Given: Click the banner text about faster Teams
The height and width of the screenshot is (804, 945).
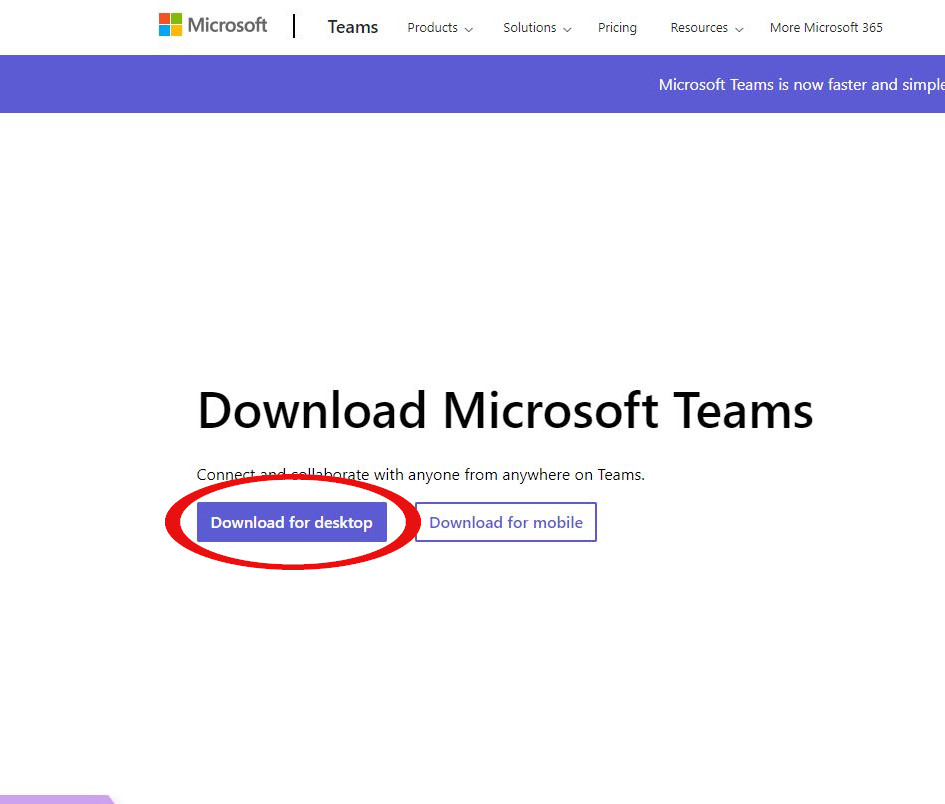Looking at the screenshot, I should pos(802,84).
